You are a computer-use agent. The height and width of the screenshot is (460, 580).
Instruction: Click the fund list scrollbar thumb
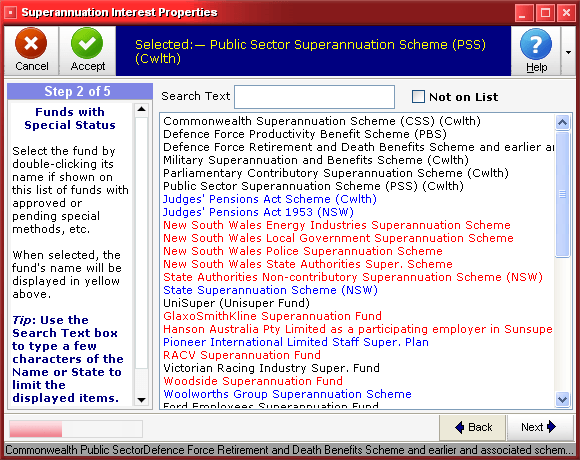click(563, 194)
